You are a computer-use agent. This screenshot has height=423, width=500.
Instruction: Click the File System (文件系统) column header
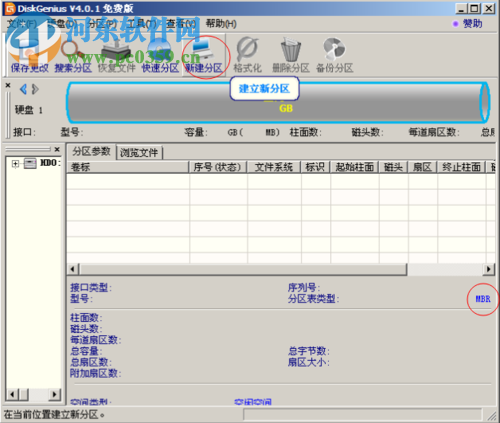(274, 167)
